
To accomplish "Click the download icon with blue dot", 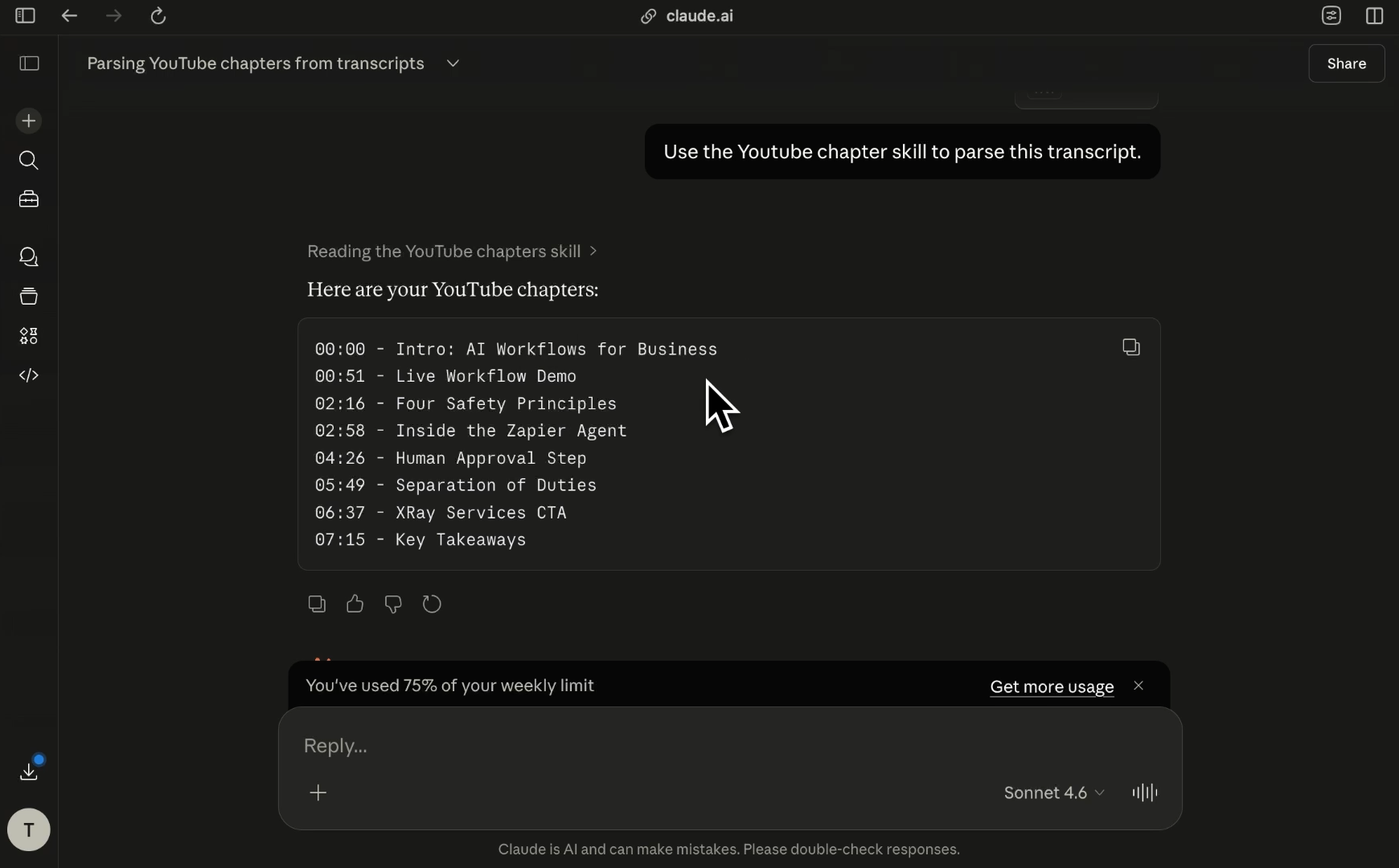I will pos(29,772).
